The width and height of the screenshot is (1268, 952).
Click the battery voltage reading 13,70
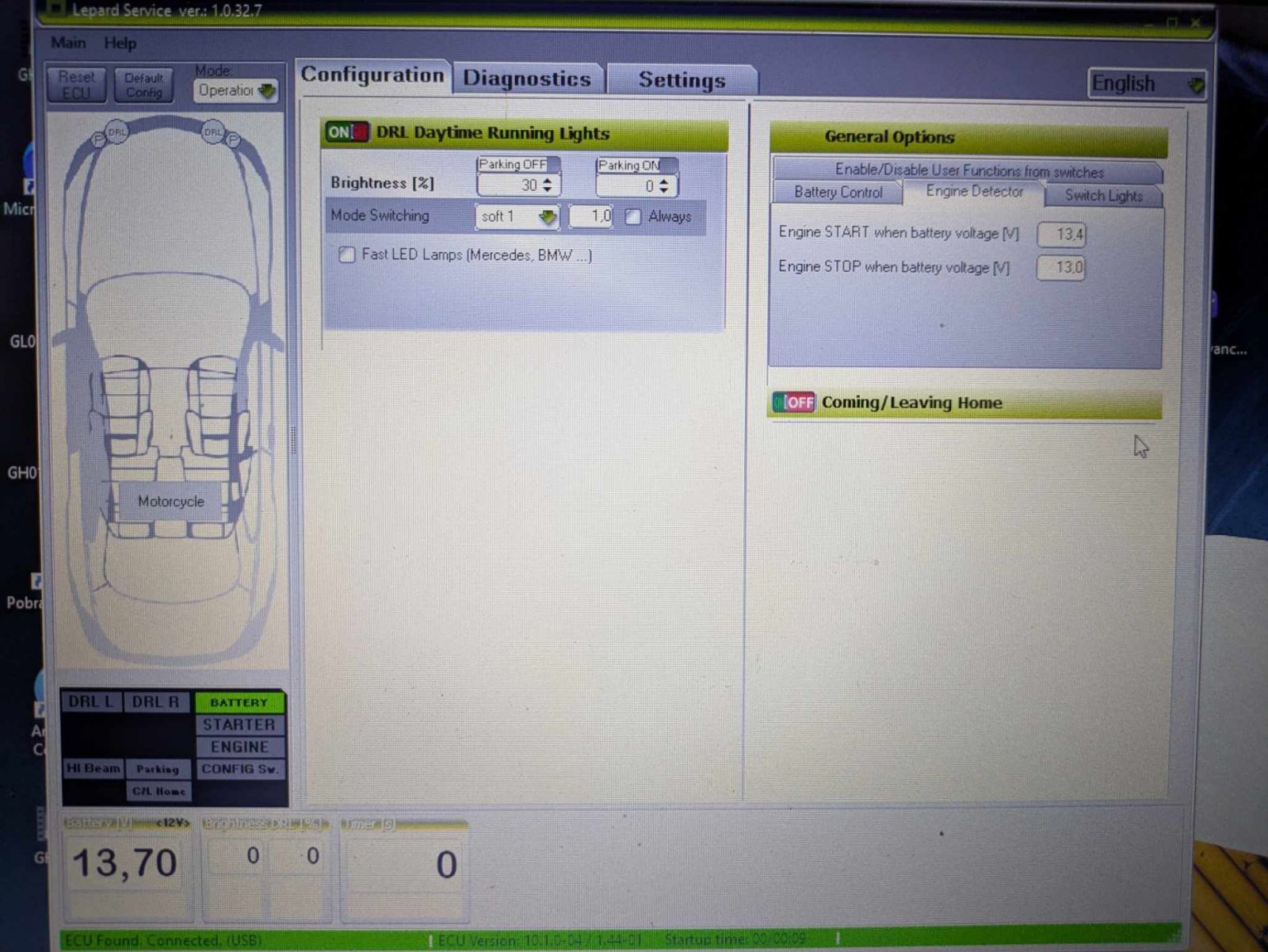124,863
